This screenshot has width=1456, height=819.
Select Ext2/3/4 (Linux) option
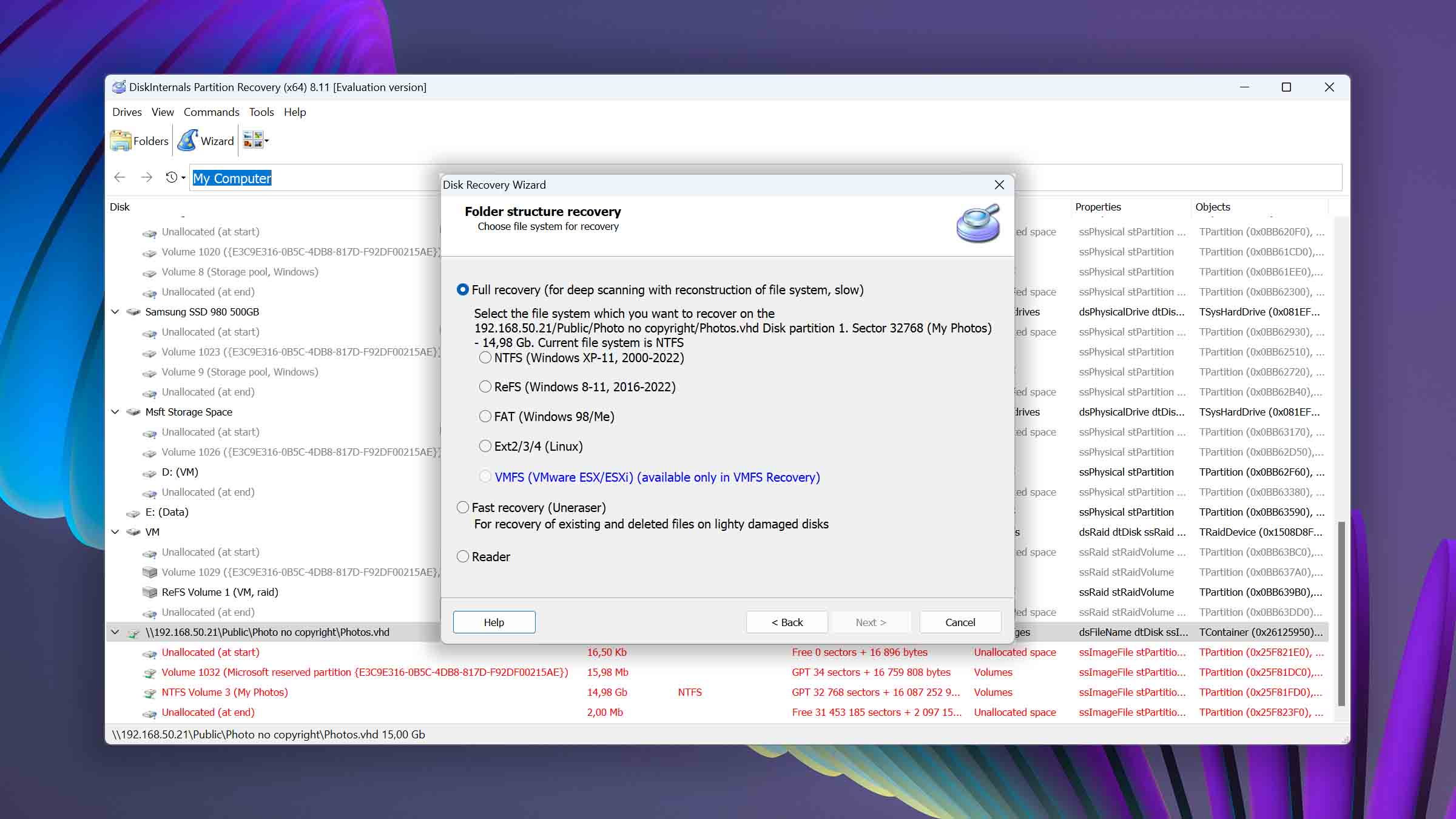click(x=485, y=447)
